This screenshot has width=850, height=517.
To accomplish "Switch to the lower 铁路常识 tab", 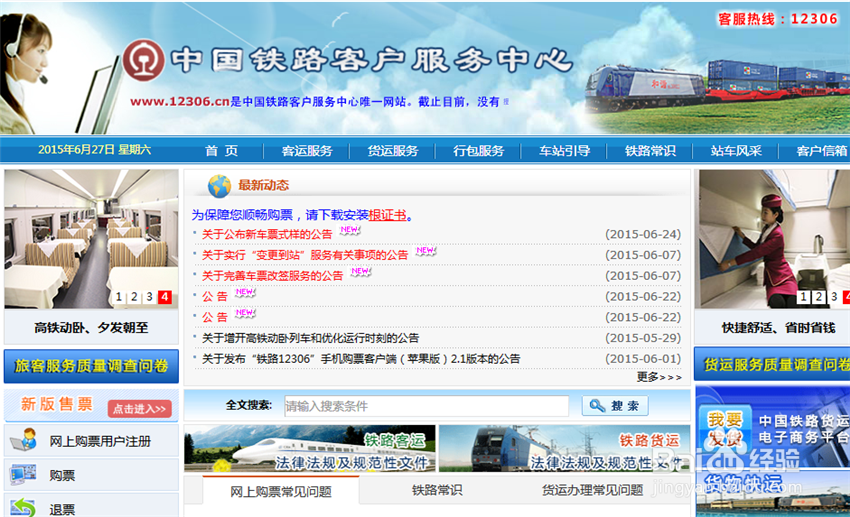I will [x=437, y=490].
